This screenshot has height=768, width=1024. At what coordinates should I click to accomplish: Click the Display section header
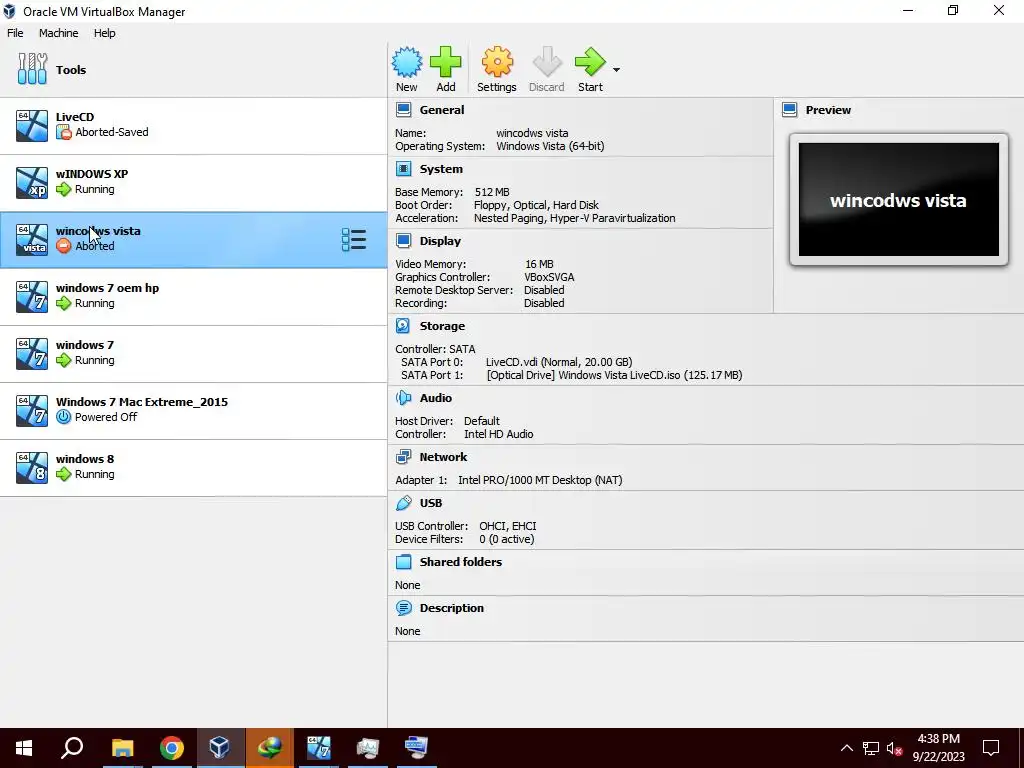pyautogui.click(x=440, y=240)
